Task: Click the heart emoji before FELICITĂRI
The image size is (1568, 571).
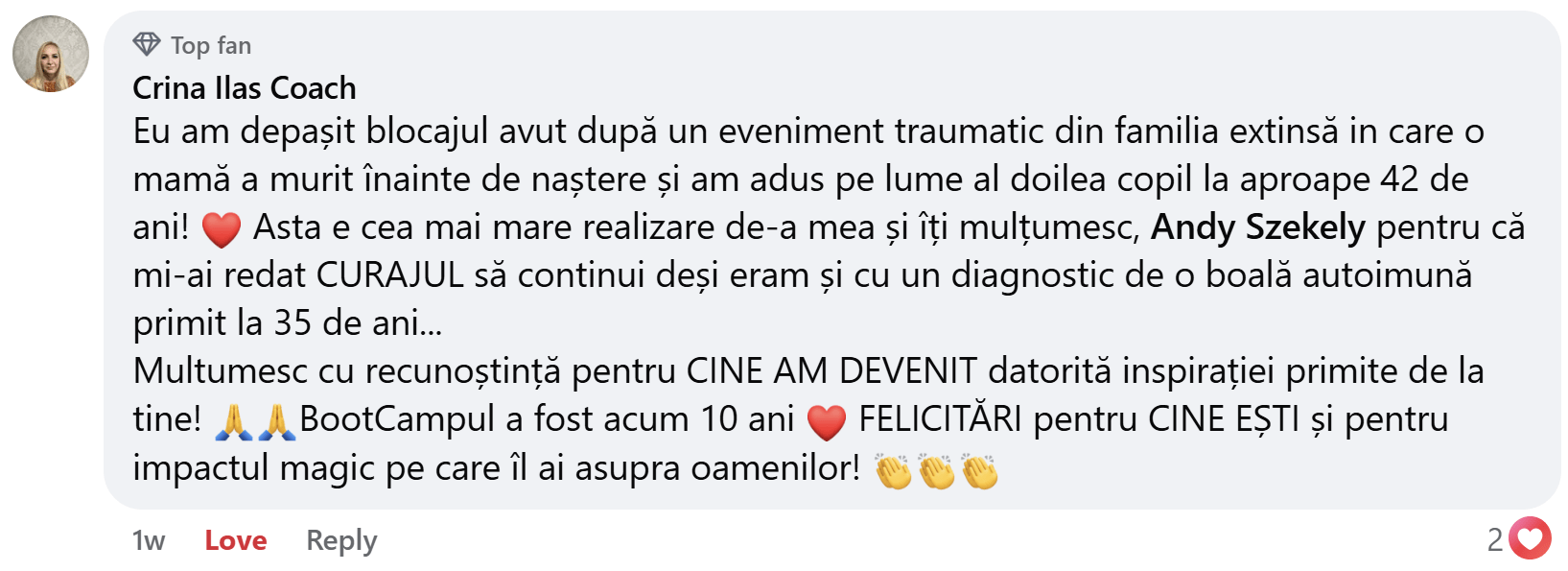Action: click(x=827, y=421)
